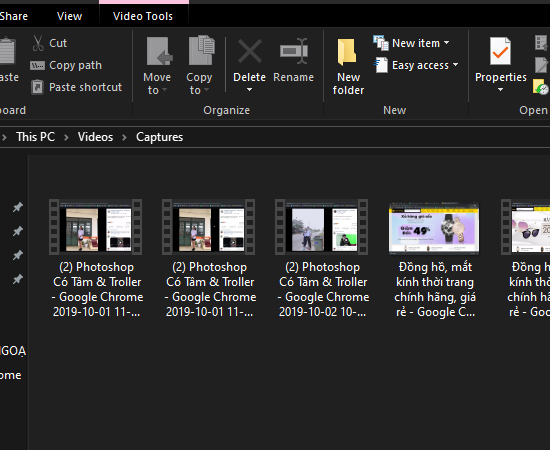Select the sunglasses video thumbnail

525,227
